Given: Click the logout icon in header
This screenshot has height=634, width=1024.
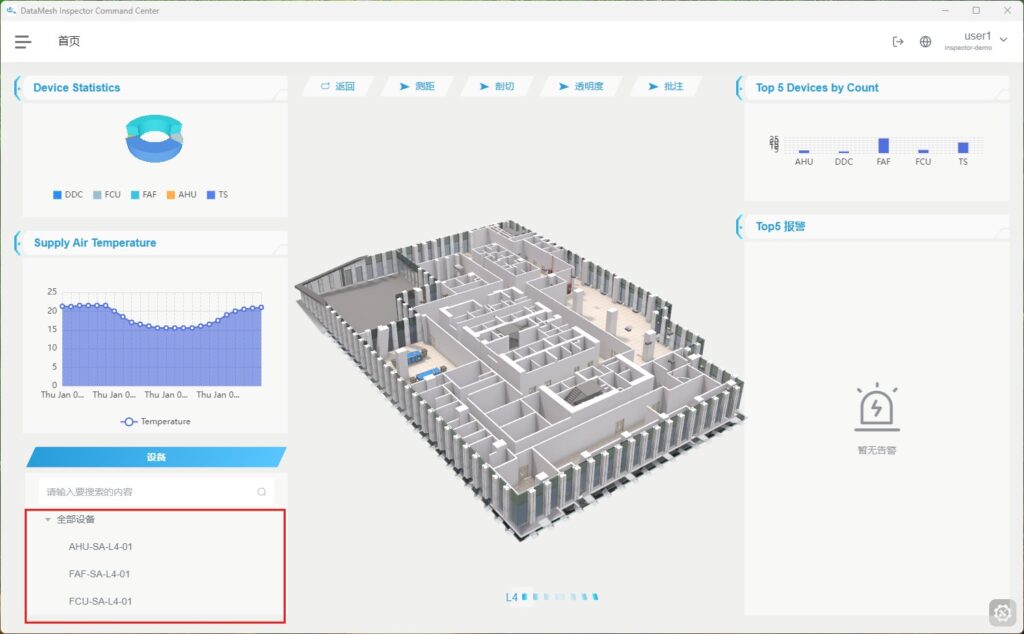Looking at the screenshot, I should tap(897, 42).
